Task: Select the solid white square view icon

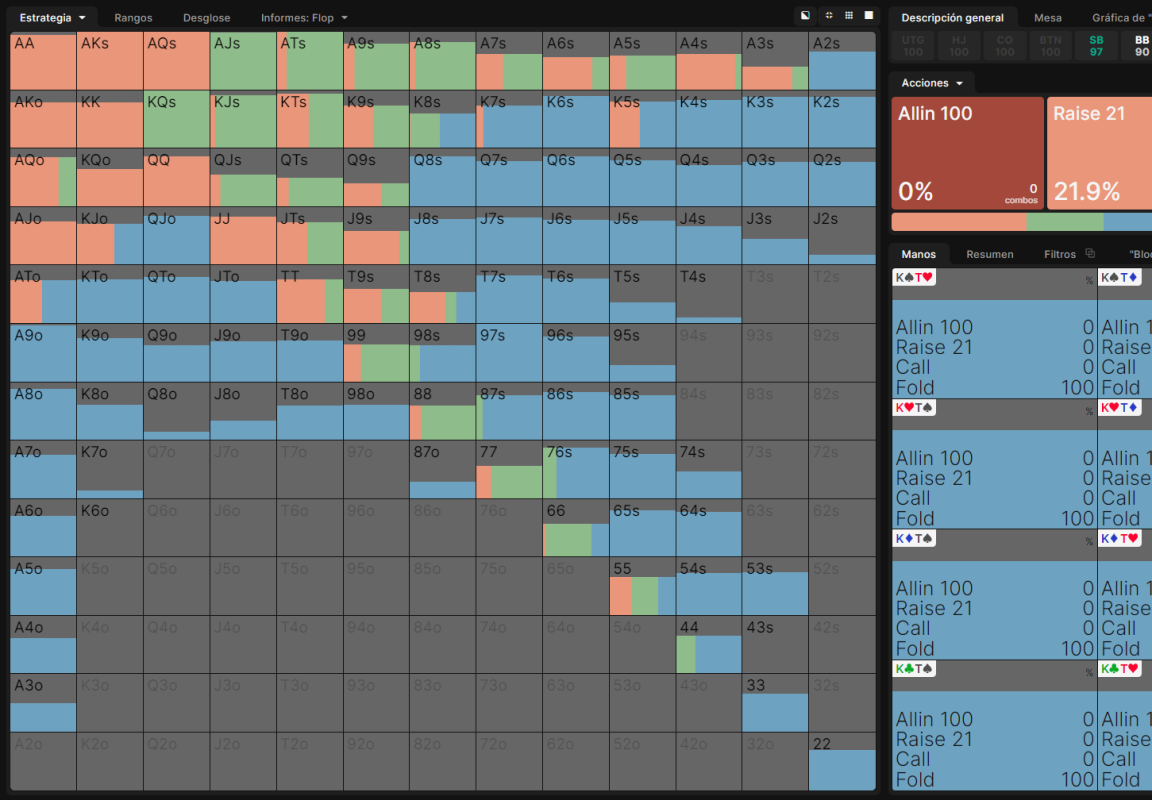Action: [869, 15]
